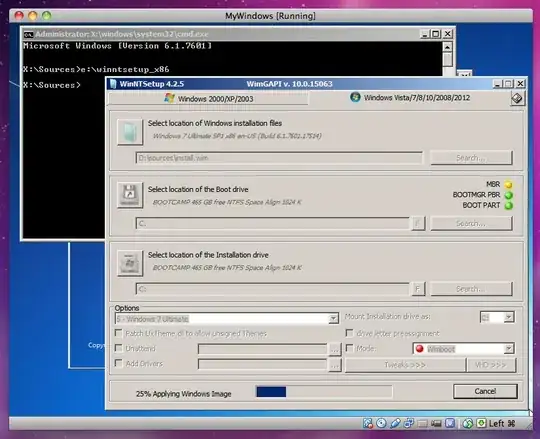Click the cmd window scrollbar up arrow

447,46
